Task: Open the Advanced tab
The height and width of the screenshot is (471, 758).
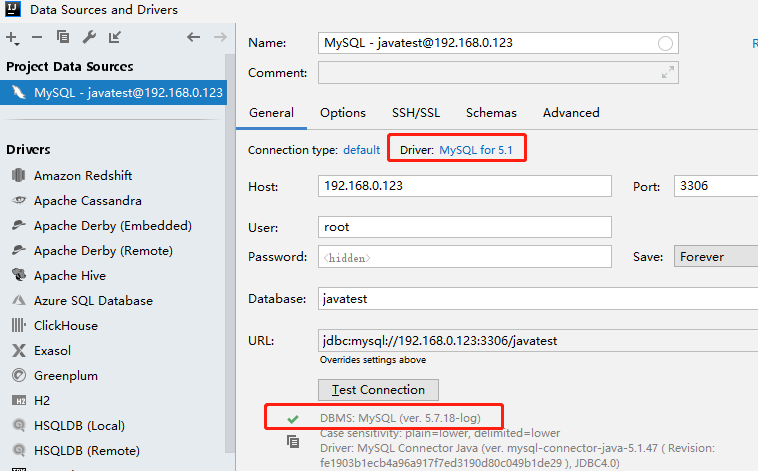Action: tap(571, 113)
